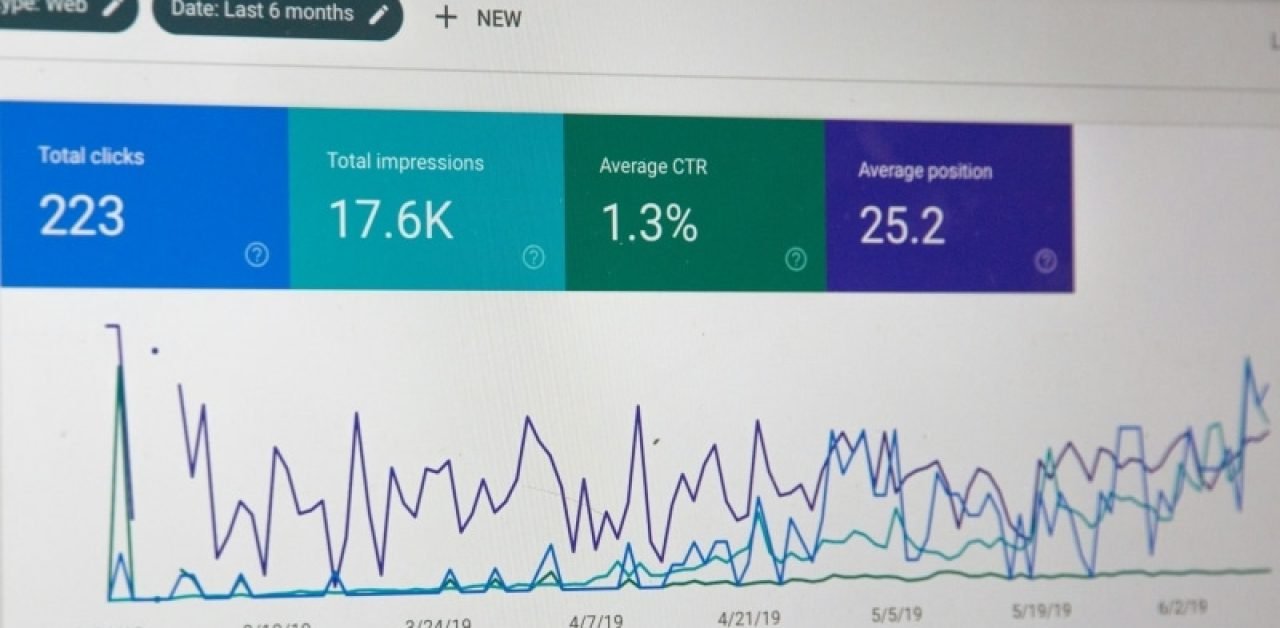The image size is (1280, 628).
Task: Open the help icon on Average CTR card
Action: 796,260
